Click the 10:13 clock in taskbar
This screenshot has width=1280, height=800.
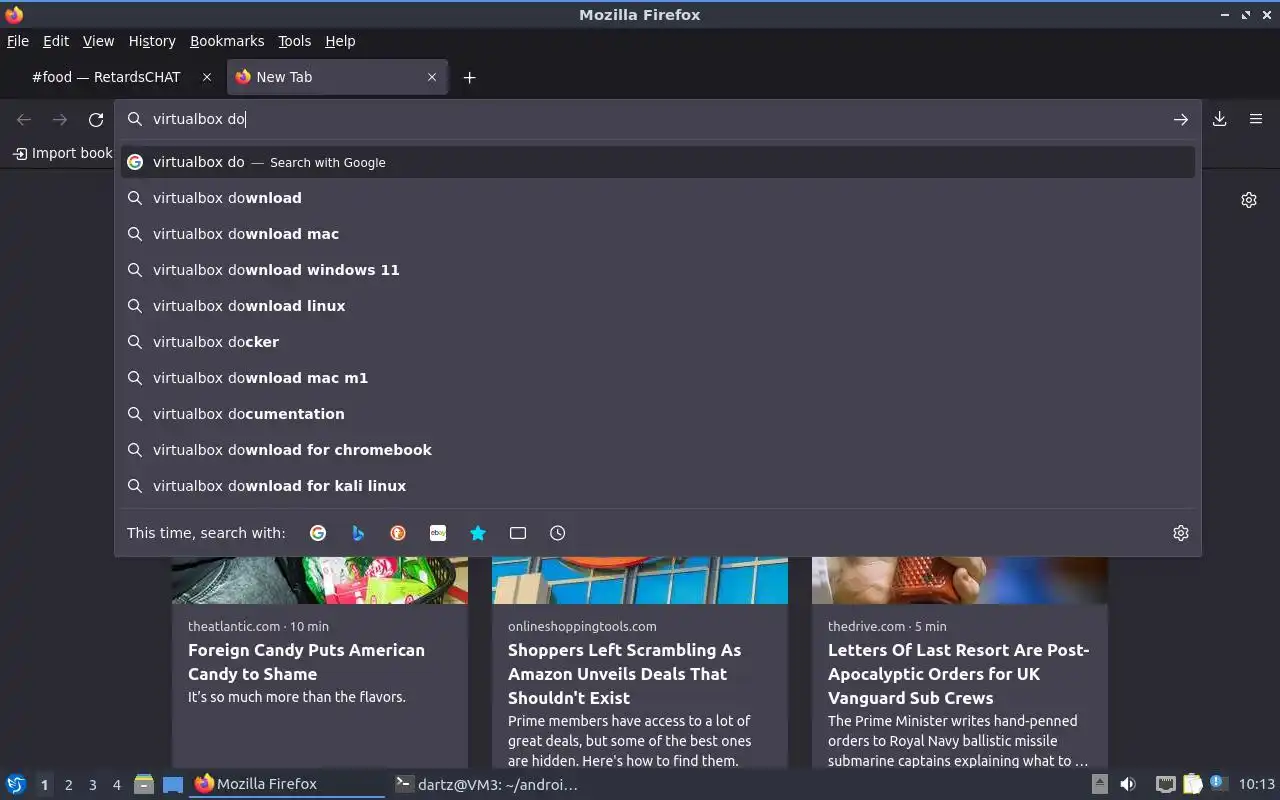pyautogui.click(x=1256, y=784)
